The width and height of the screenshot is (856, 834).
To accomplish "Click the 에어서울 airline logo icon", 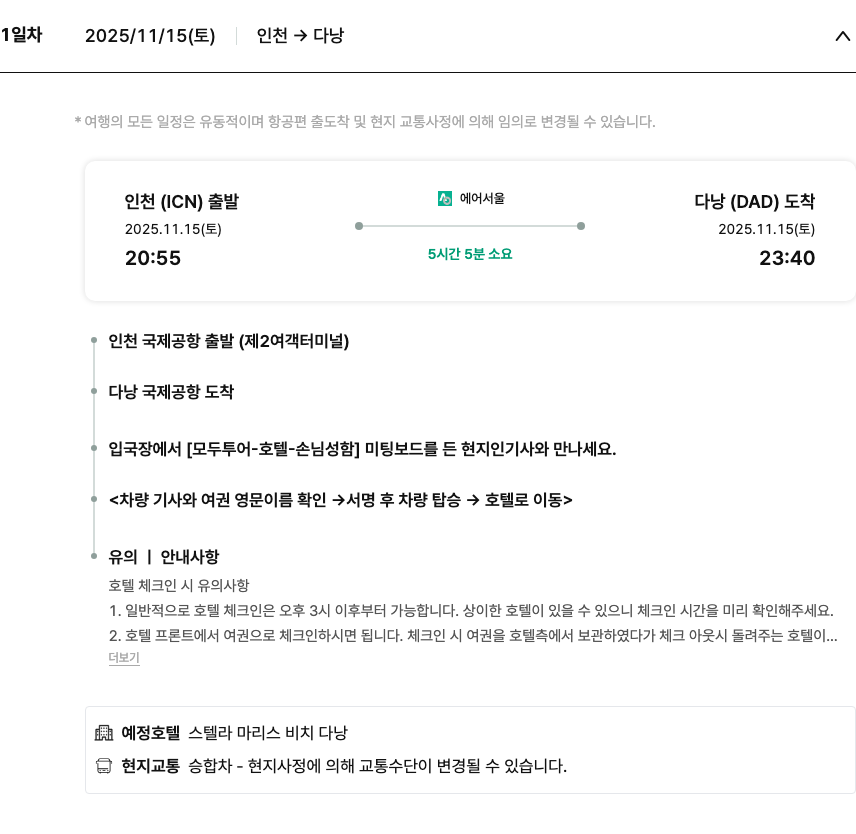I will click(x=445, y=199).
